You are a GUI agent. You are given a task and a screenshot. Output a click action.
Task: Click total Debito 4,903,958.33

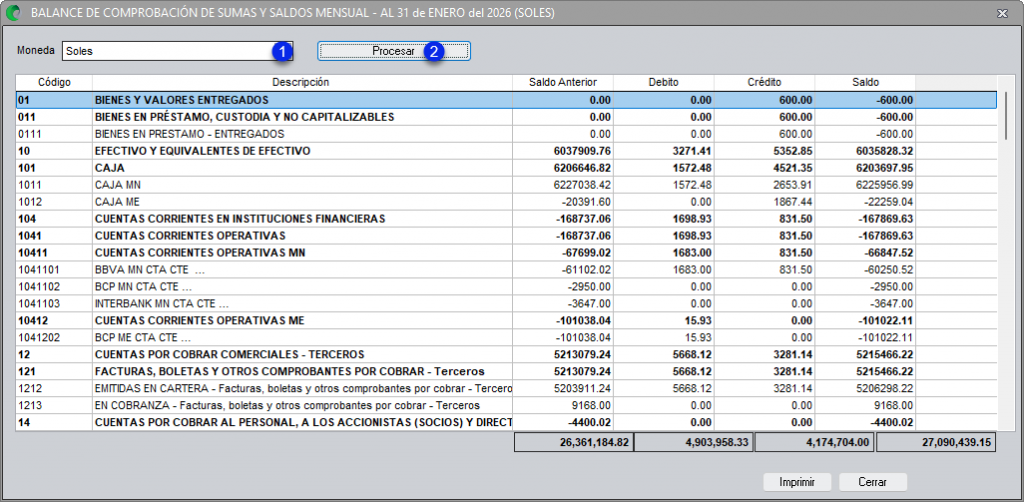tap(694, 443)
